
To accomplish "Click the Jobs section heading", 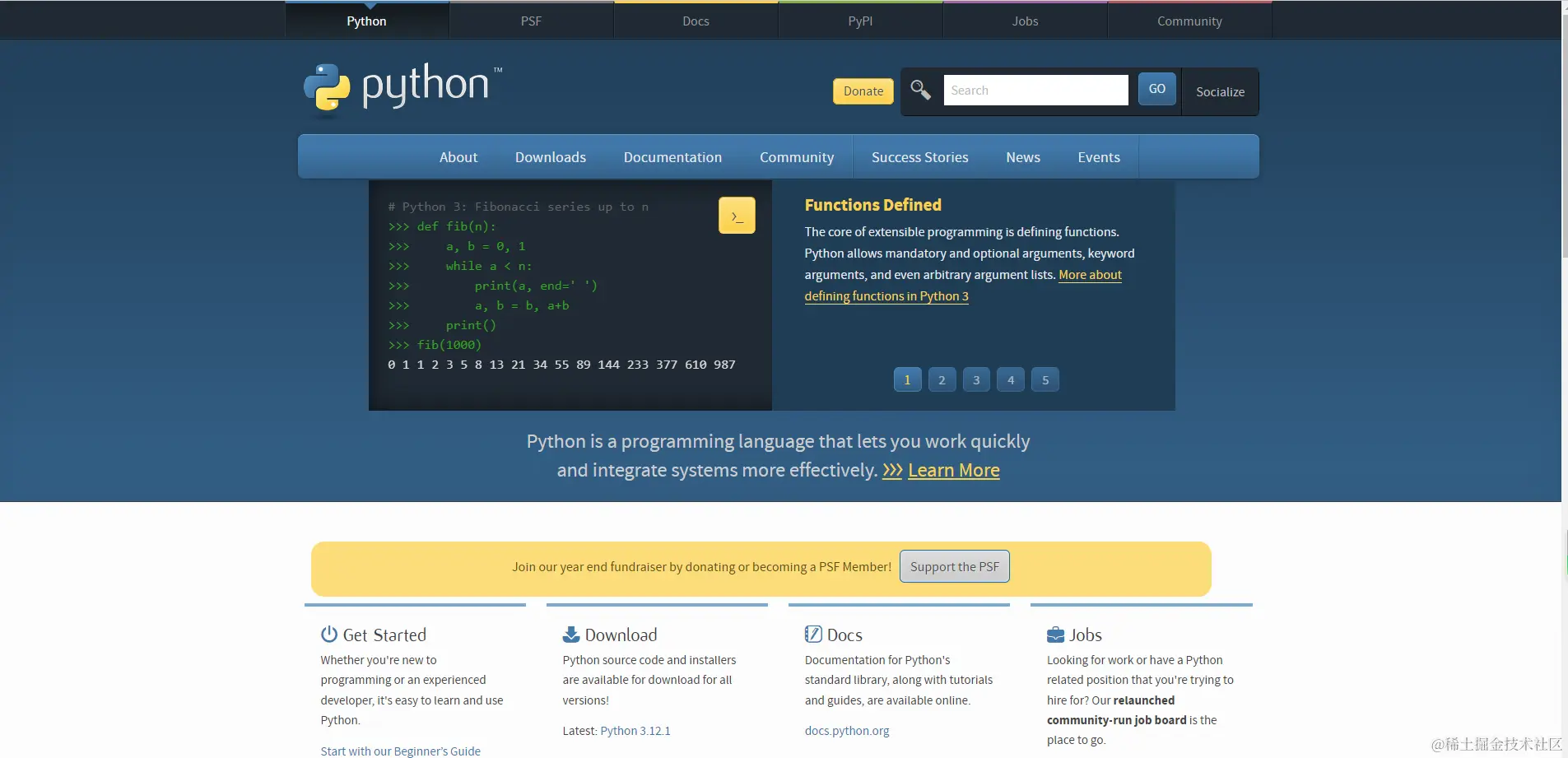I will [x=1086, y=635].
